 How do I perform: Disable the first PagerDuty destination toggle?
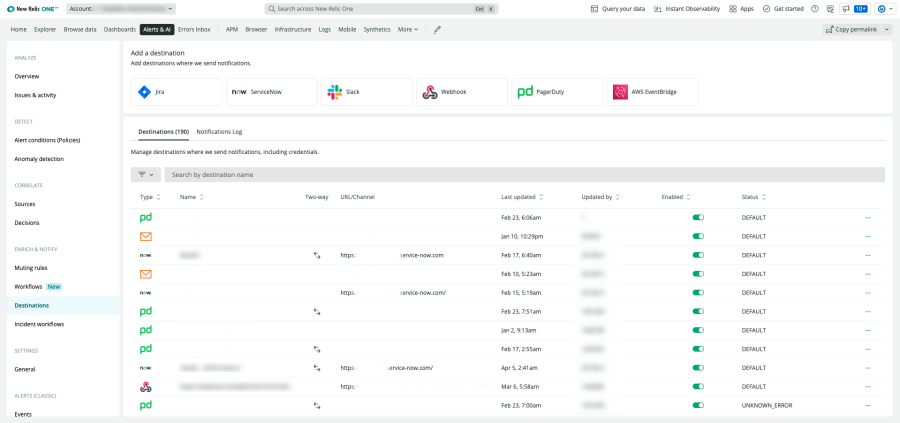pos(697,217)
